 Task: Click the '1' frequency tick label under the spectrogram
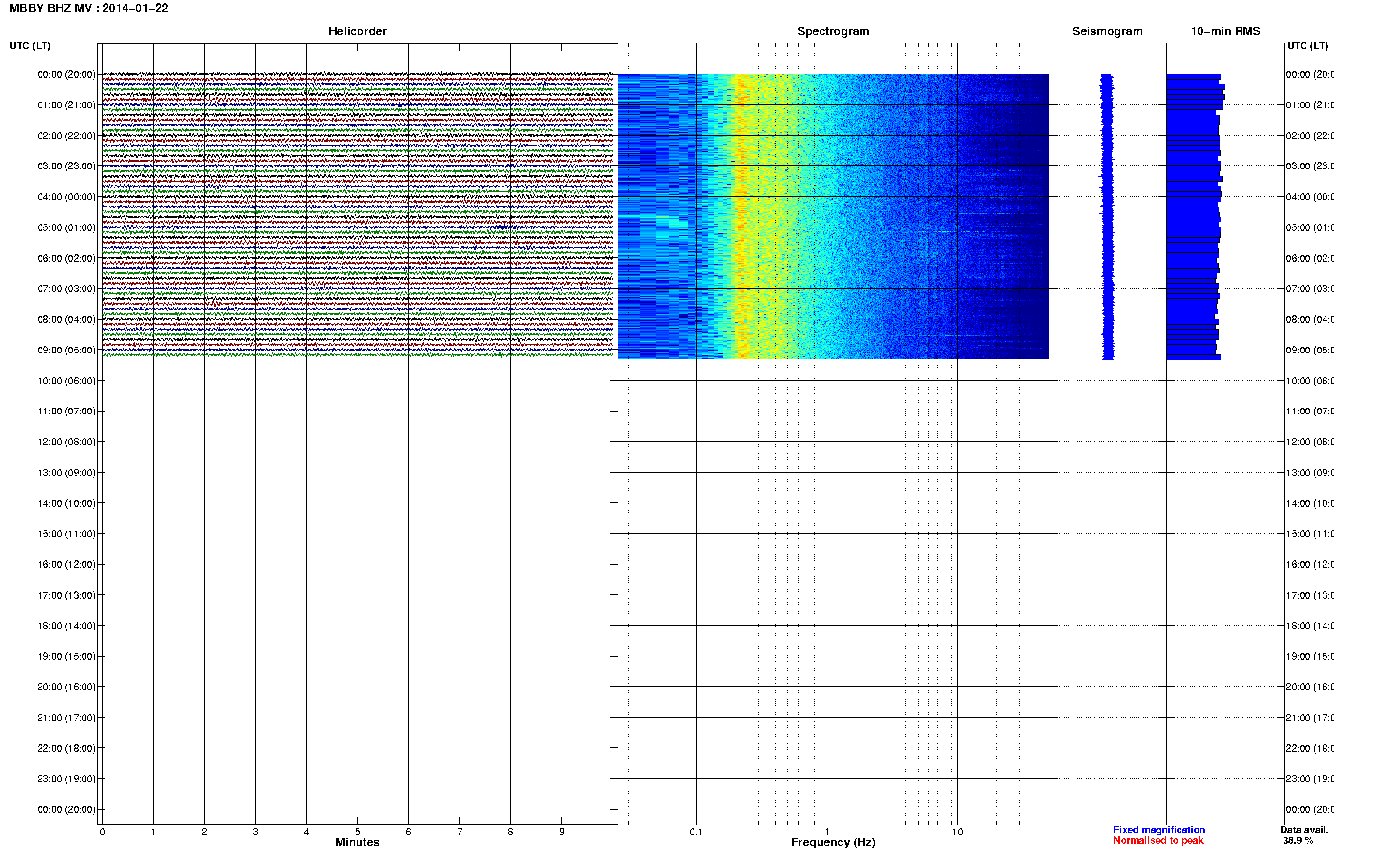pyautogui.click(x=827, y=832)
